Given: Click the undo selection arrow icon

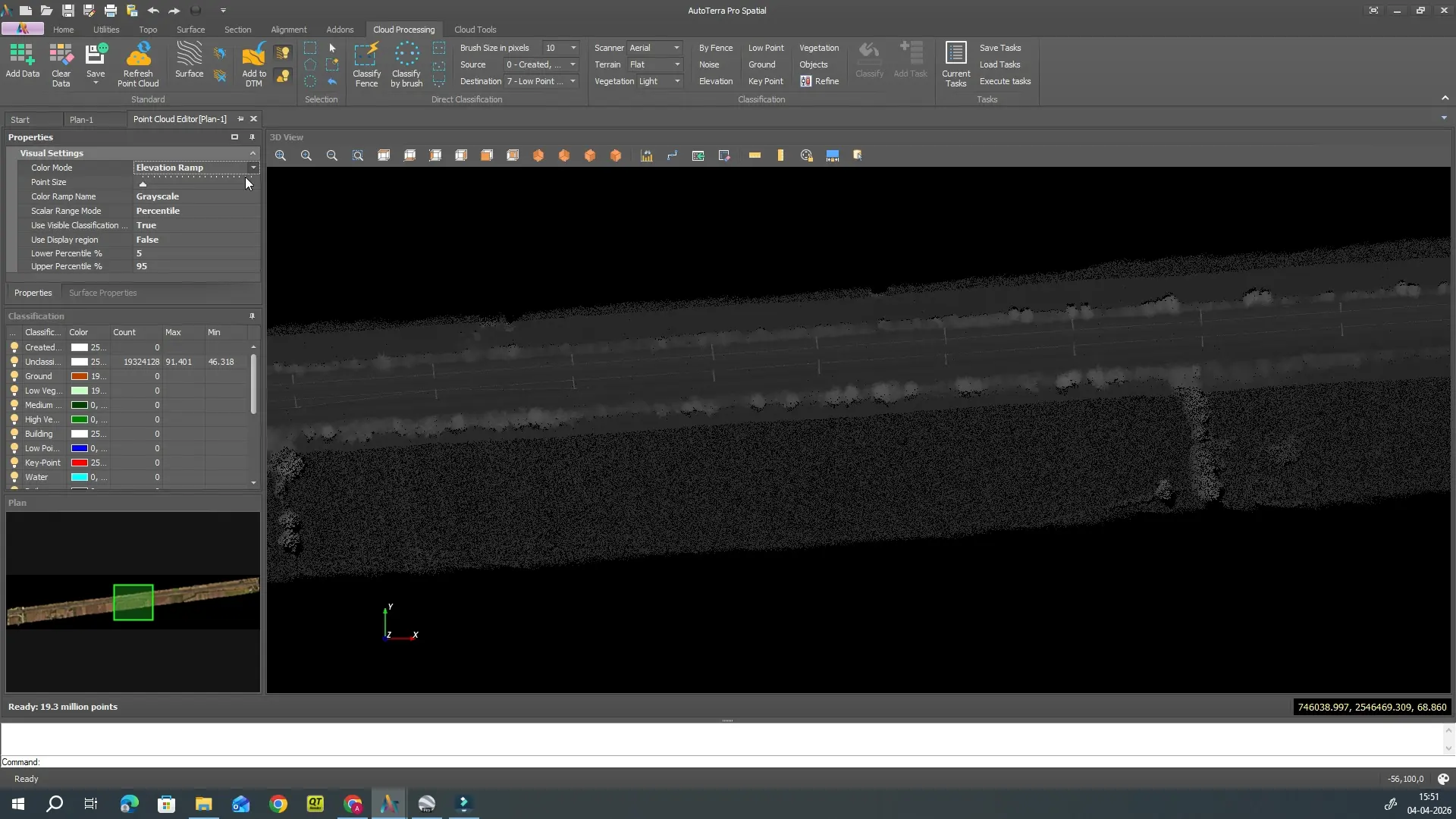Looking at the screenshot, I should coord(332,81).
